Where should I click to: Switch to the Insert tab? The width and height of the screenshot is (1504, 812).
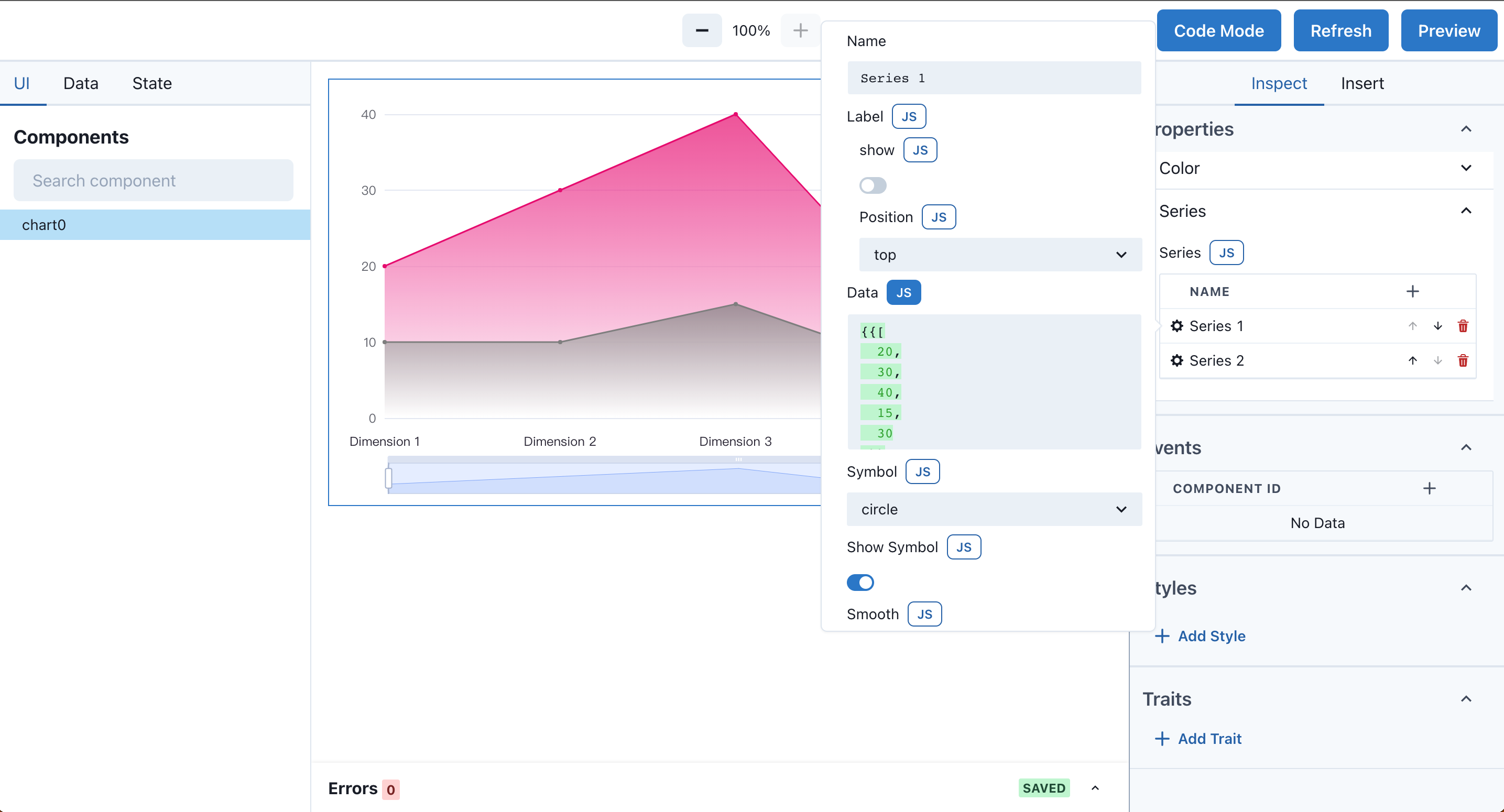point(1362,83)
